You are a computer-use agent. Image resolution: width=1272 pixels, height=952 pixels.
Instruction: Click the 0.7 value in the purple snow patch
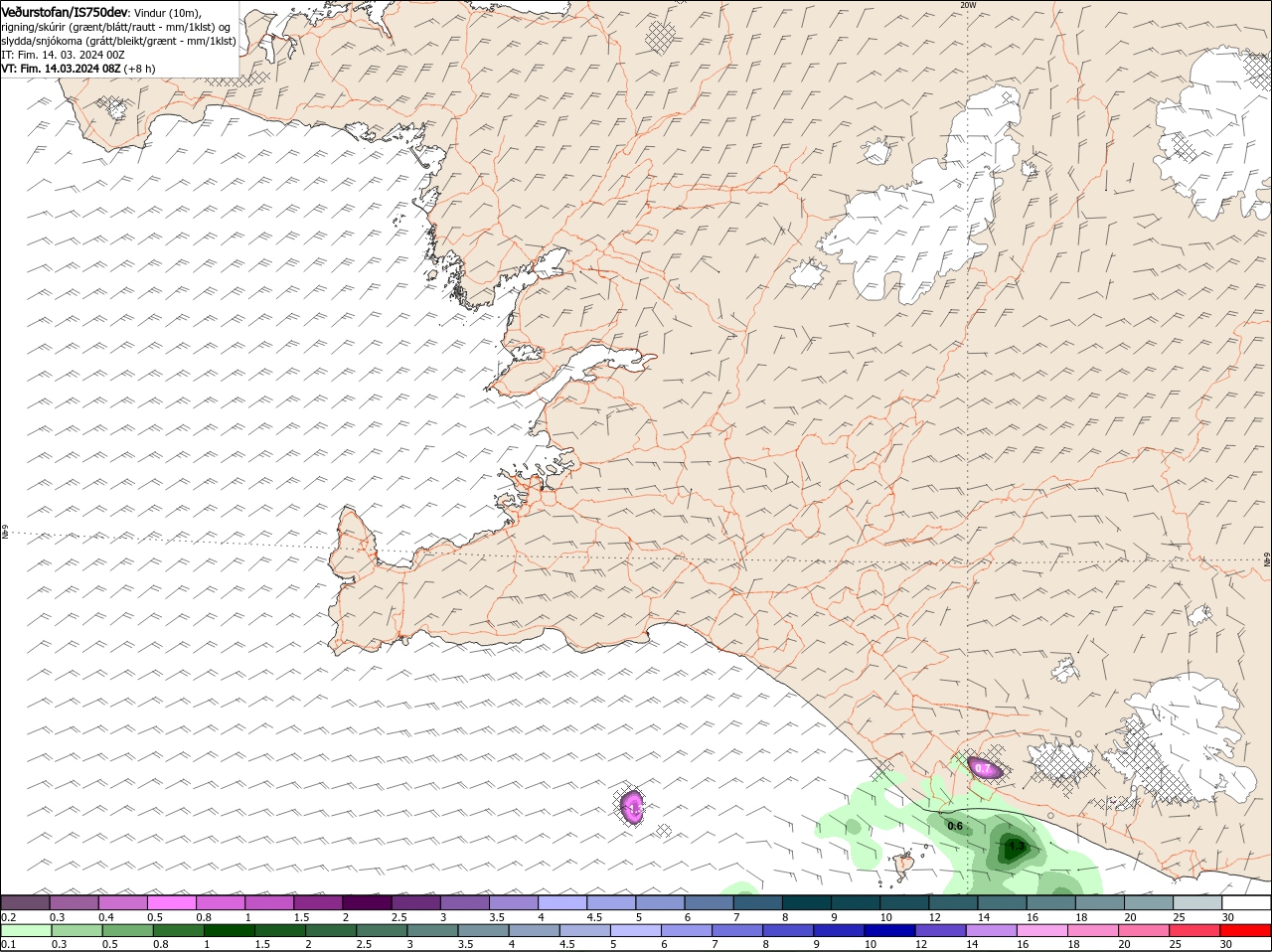[x=983, y=768]
